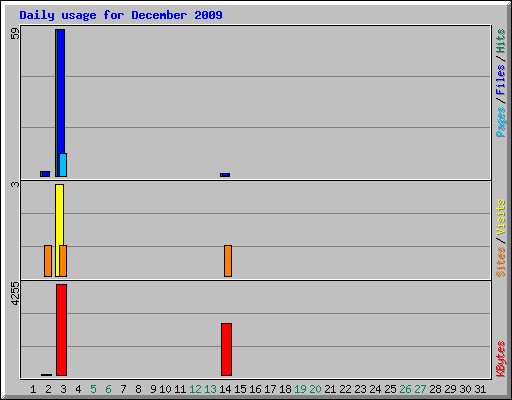Click day label '23' on the axis
The image size is (512, 400).
pos(360,389)
